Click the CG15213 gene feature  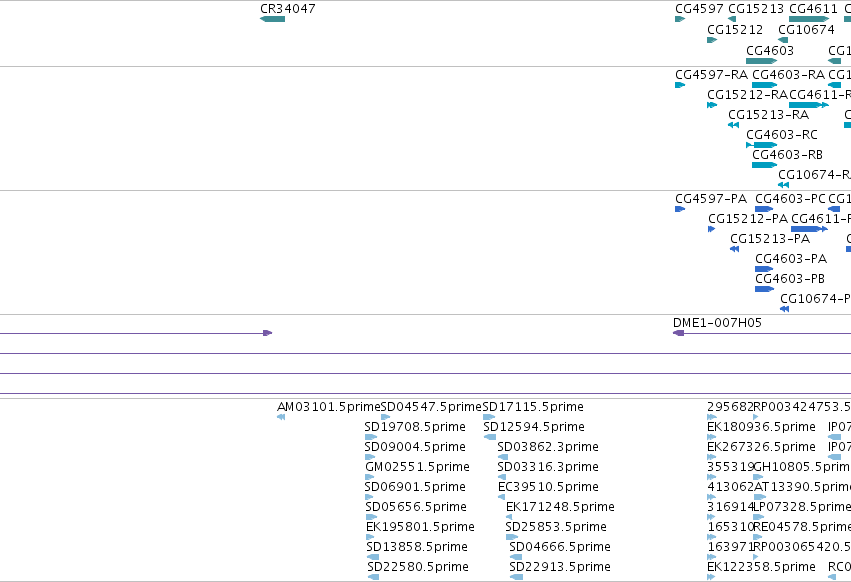[732, 19]
